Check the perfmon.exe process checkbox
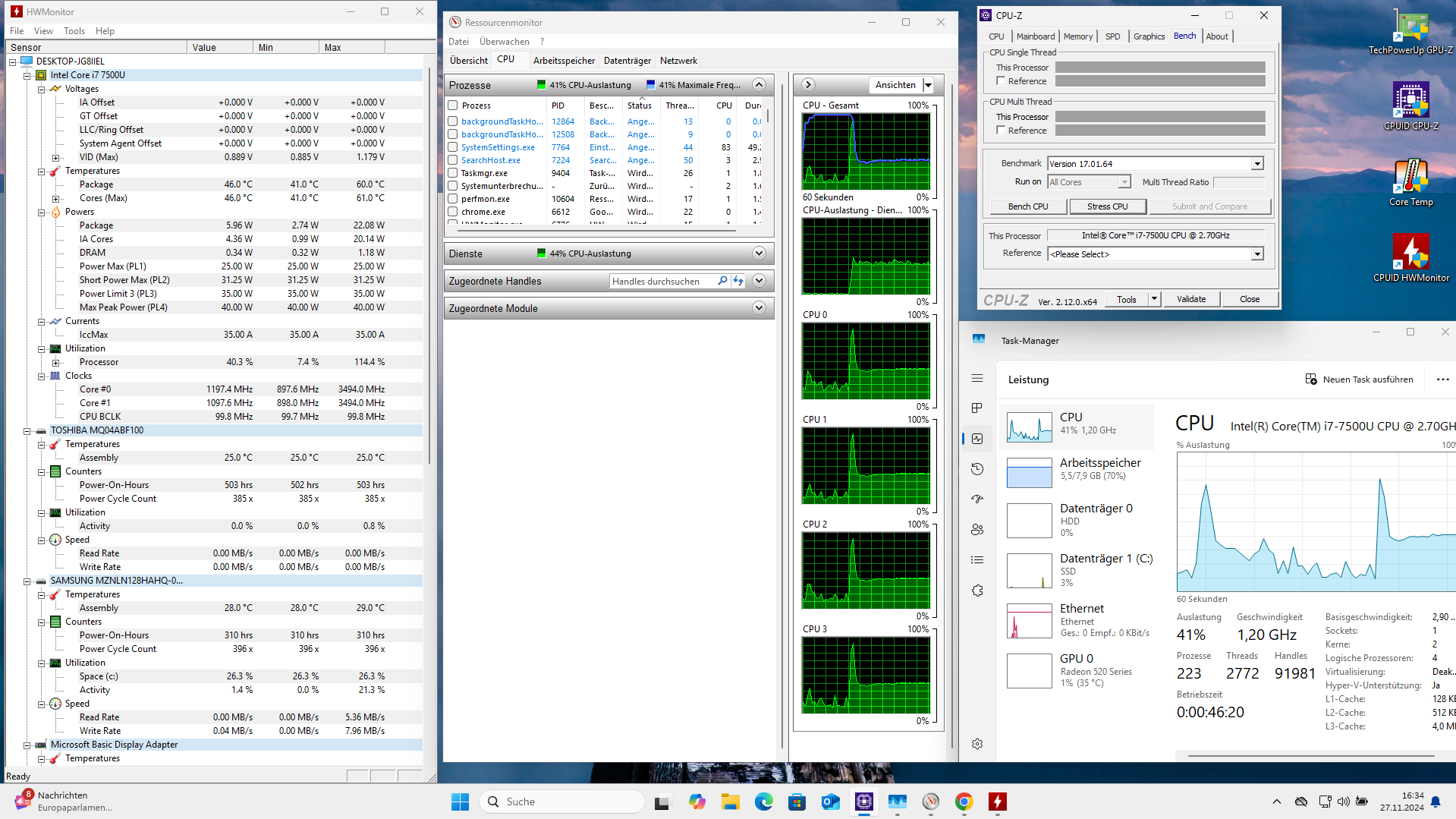 [453, 199]
